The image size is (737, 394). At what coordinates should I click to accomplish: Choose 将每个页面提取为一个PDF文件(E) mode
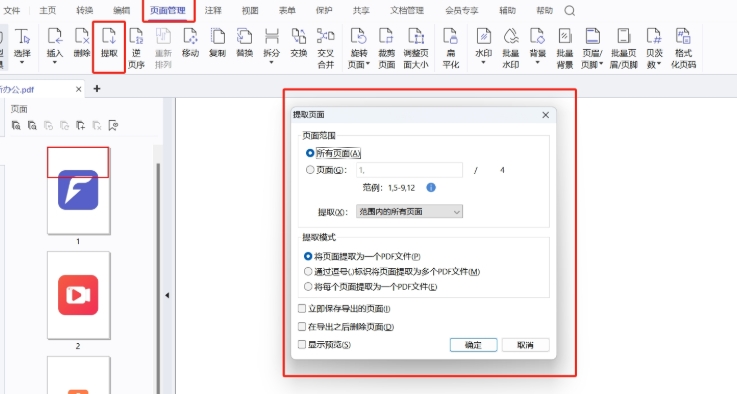pyautogui.click(x=308, y=286)
